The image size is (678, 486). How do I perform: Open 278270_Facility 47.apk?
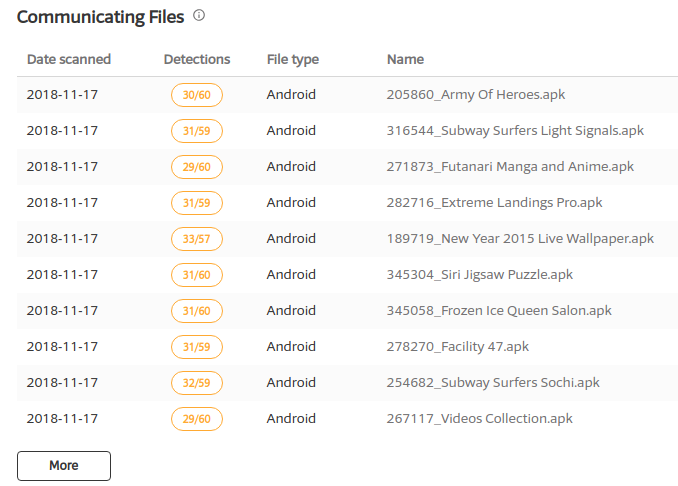[x=457, y=347]
